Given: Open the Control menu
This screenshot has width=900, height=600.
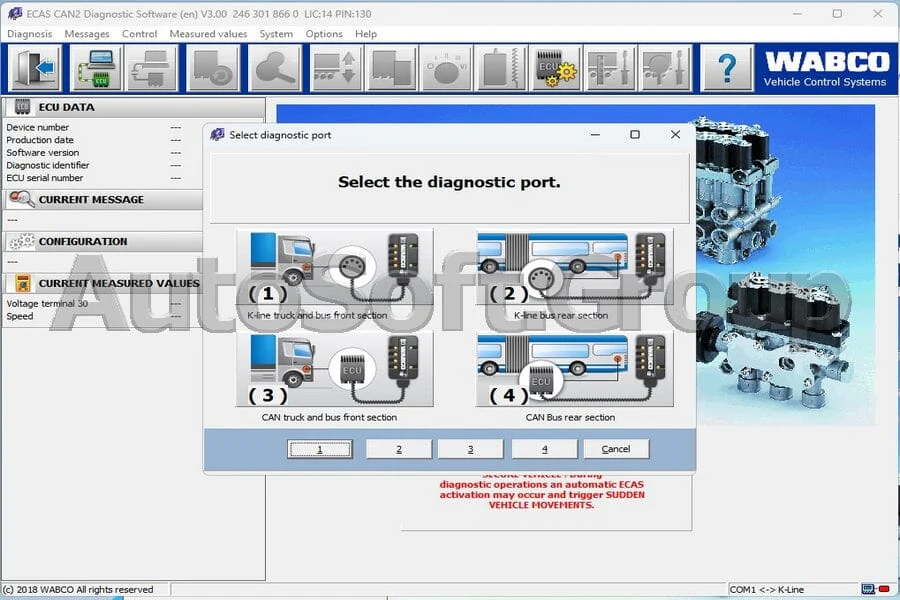Looking at the screenshot, I should point(139,34).
